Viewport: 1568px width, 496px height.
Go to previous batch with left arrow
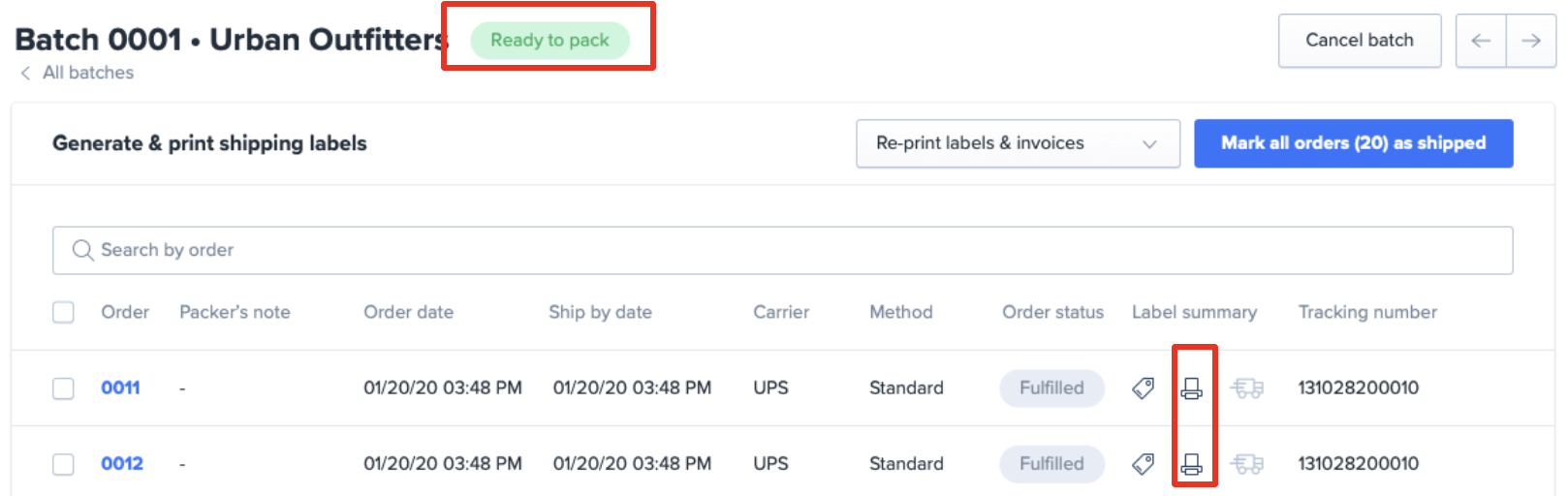(1481, 41)
